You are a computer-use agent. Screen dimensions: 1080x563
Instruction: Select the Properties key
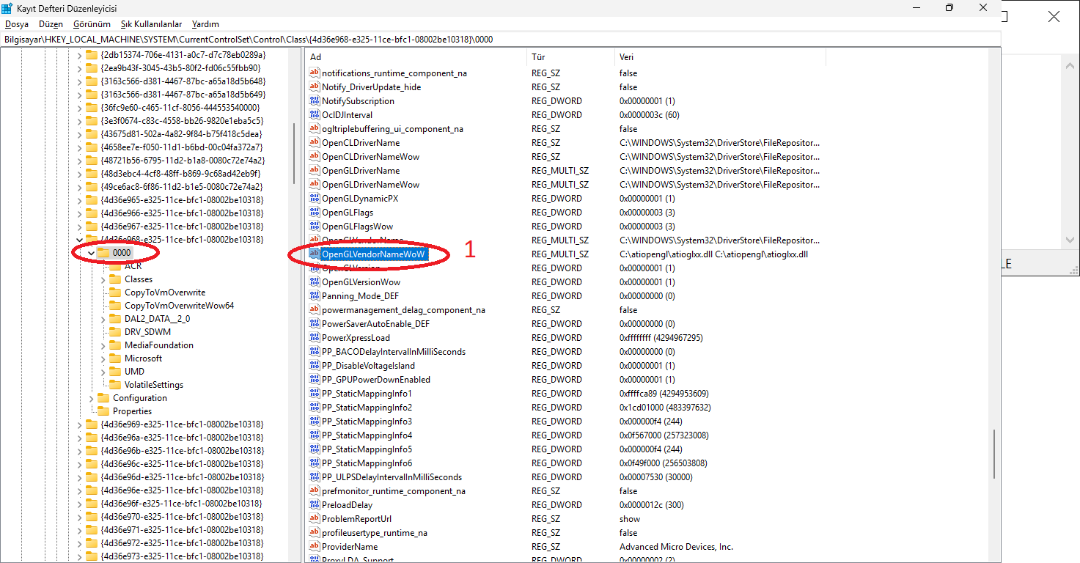[132, 411]
